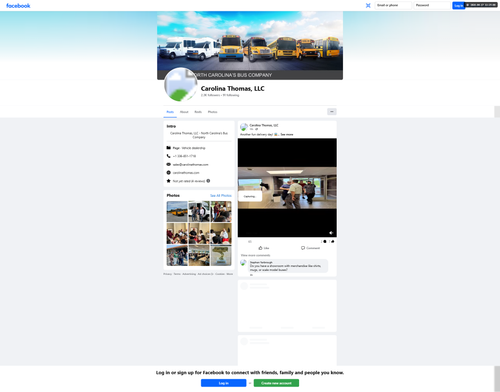The width and height of the screenshot is (500, 392).
Task: Click the blue accessibility icon beside email field
Action: click(368, 5)
